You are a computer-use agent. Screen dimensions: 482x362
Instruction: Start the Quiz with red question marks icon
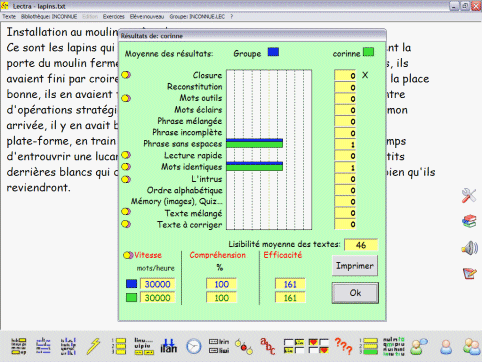(x=343, y=346)
